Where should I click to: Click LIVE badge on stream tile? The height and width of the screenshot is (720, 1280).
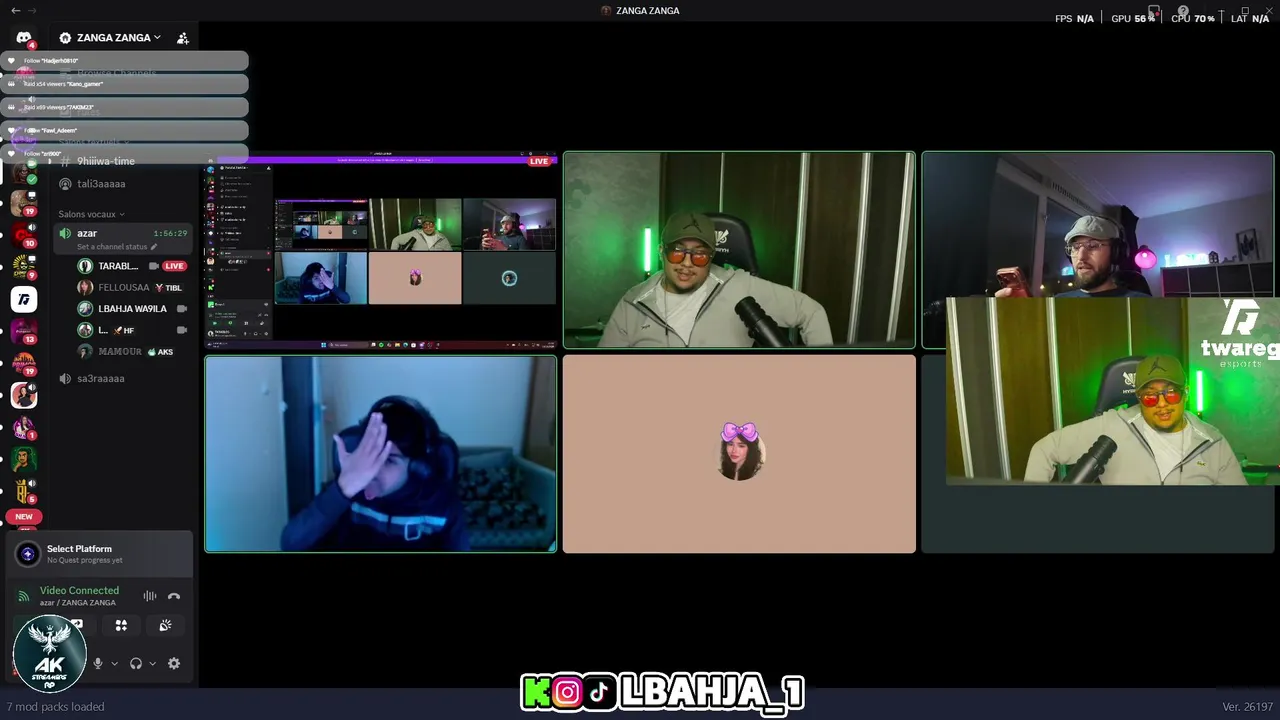pos(539,161)
